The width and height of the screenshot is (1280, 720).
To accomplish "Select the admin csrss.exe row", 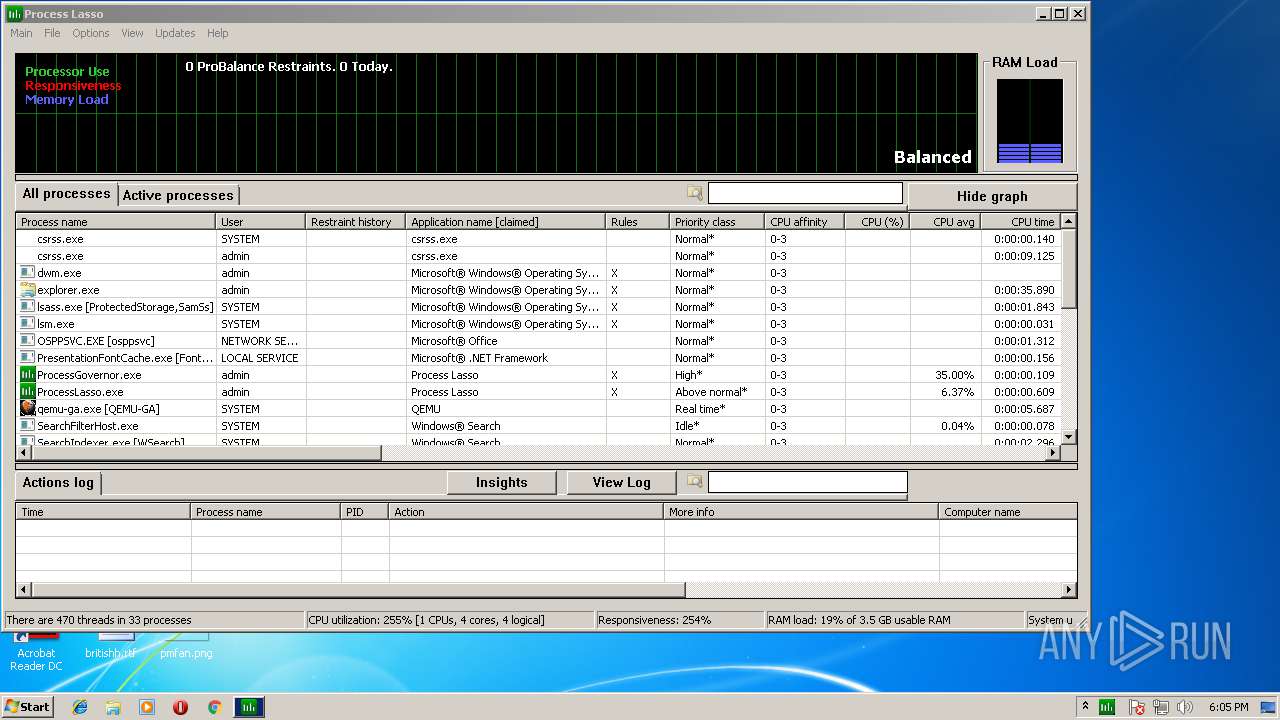I will coord(538,256).
